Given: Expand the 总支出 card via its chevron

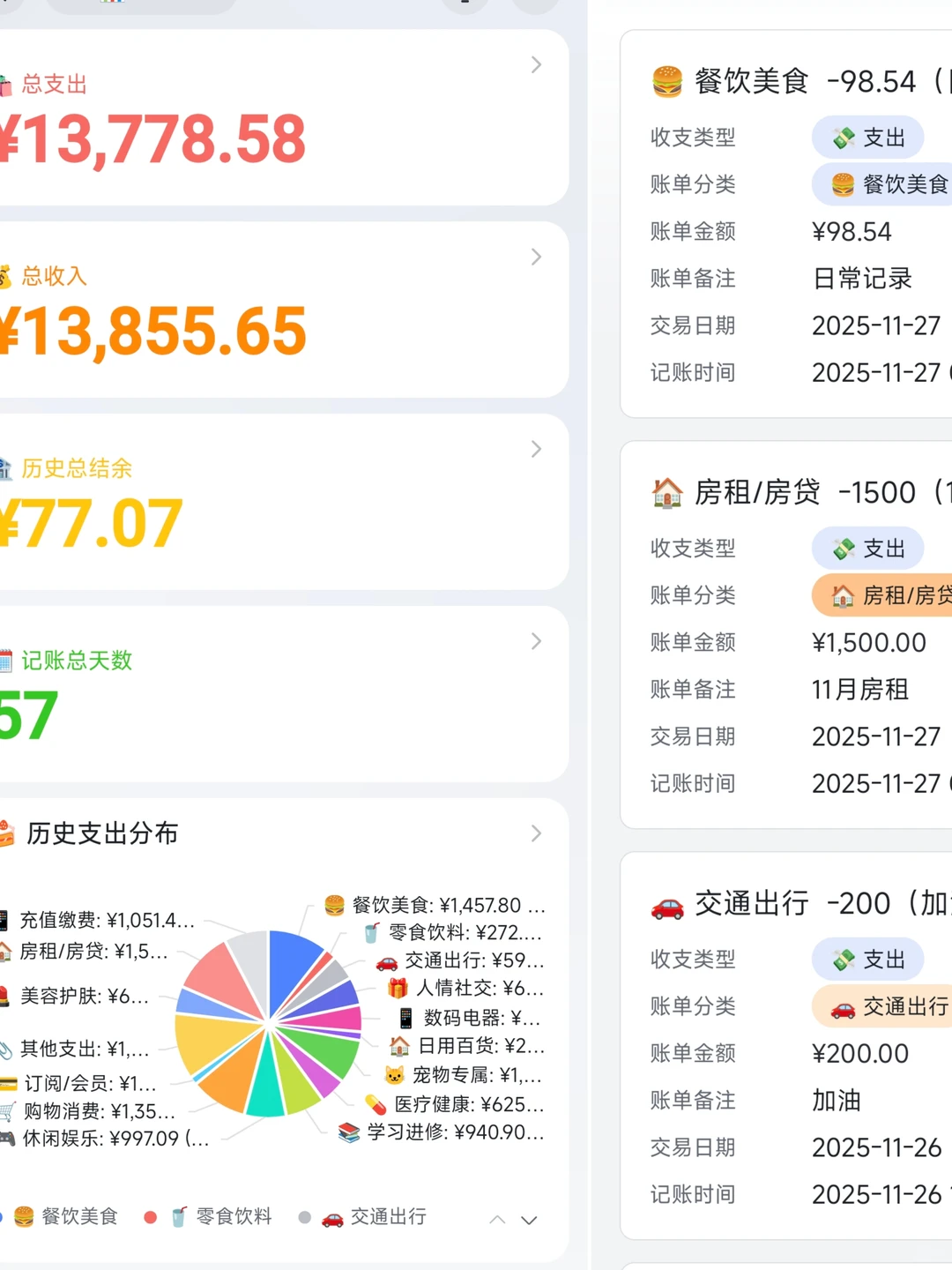Looking at the screenshot, I should pyautogui.click(x=536, y=64).
